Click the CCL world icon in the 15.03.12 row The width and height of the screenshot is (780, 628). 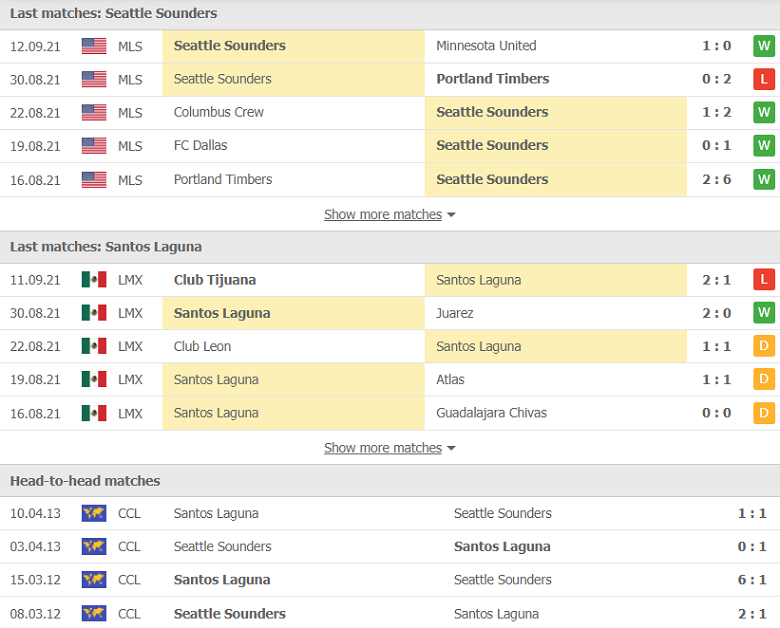[94, 580]
